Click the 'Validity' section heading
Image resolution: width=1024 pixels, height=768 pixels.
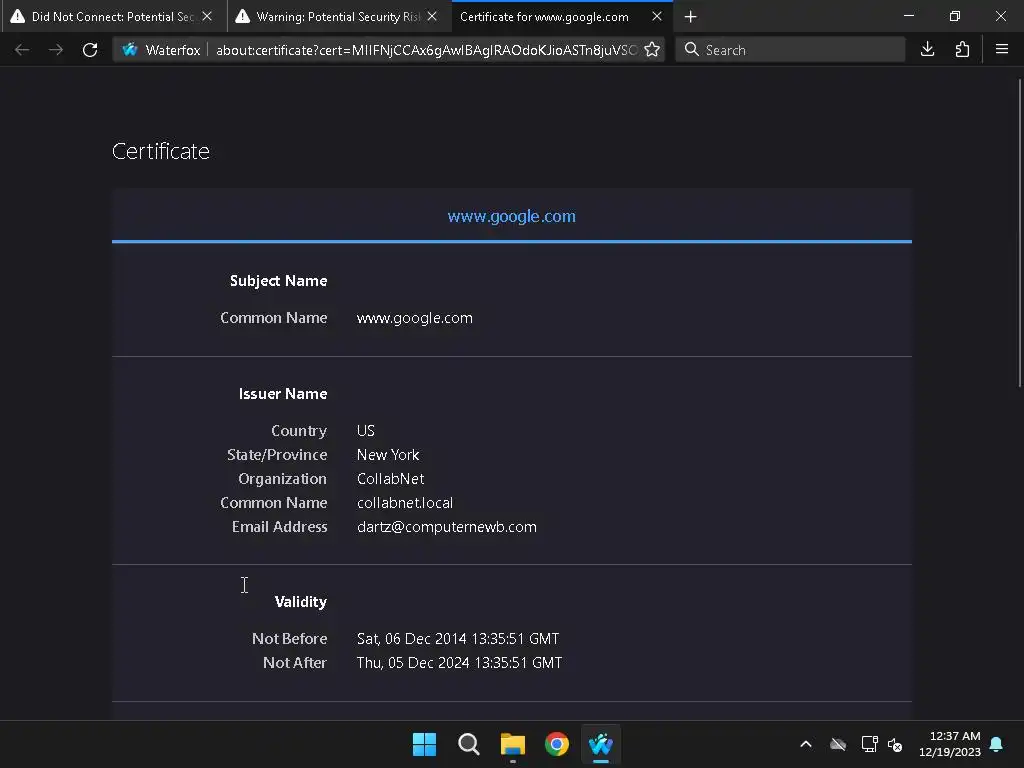point(300,602)
